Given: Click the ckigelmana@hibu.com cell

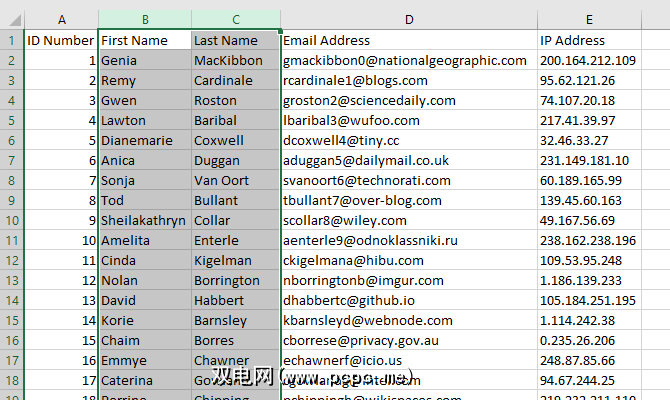Looking at the screenshot, I should [x=409, y=261].
